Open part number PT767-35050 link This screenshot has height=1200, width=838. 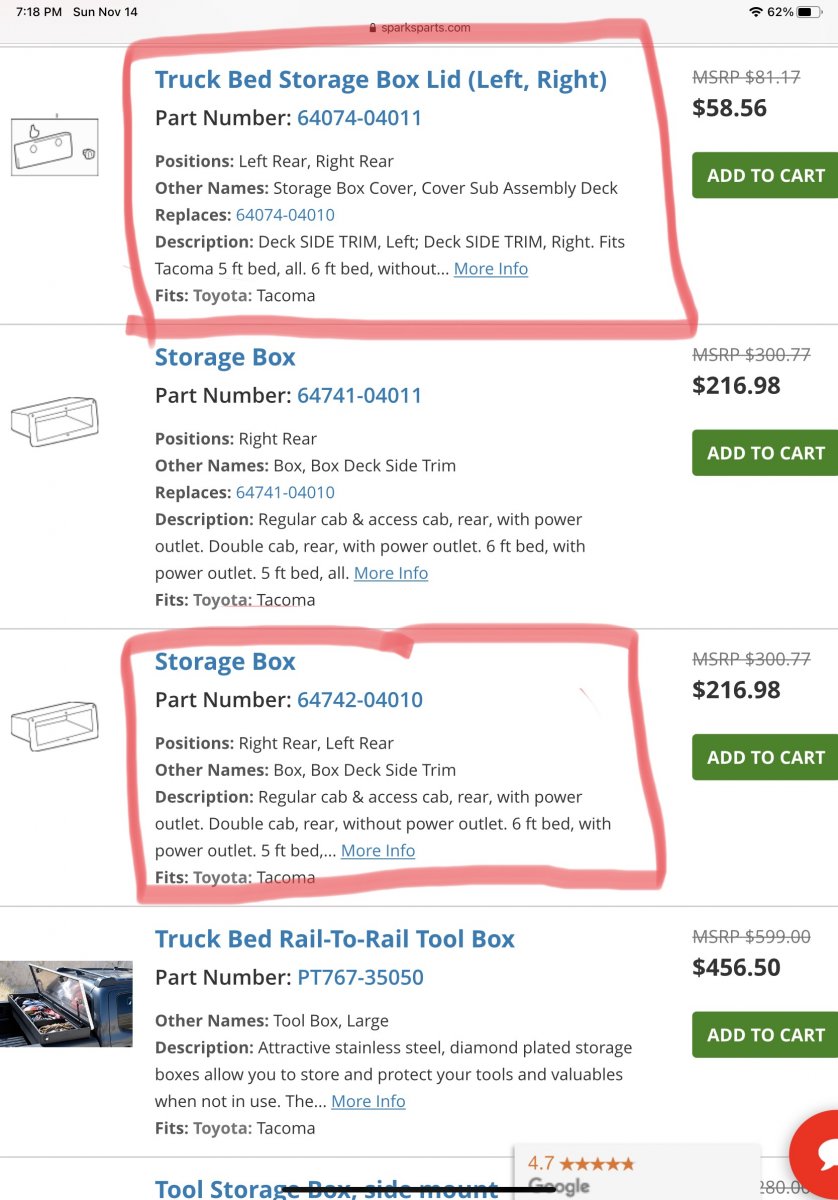pyautogui.click(x=360, y=977)
